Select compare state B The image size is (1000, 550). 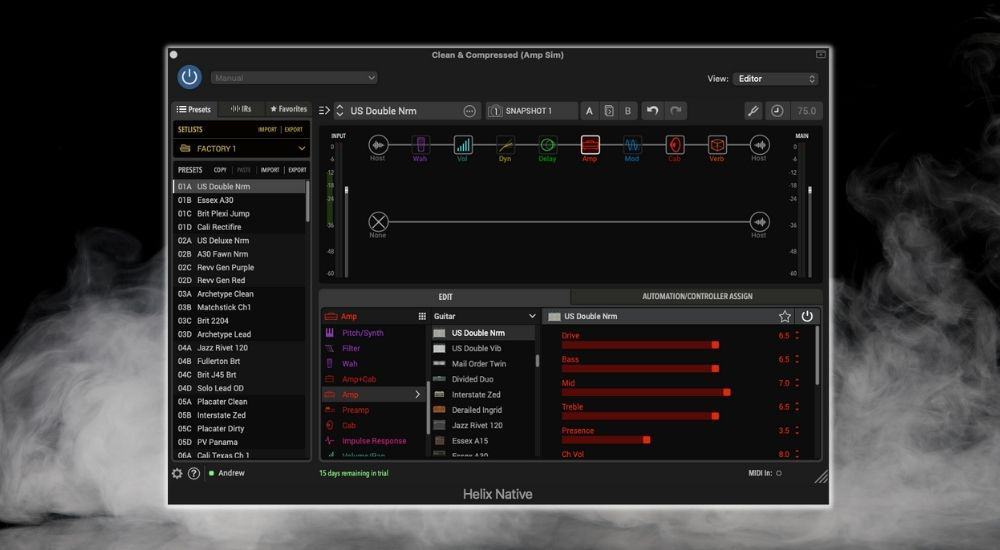click(x=628, y=111)
